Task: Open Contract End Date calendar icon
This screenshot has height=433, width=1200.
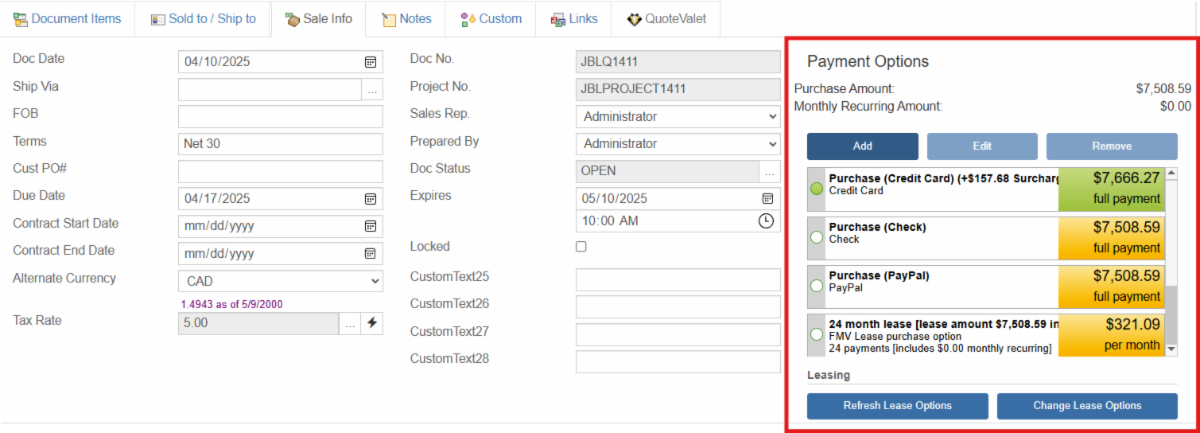Action: tap(370, 253)
